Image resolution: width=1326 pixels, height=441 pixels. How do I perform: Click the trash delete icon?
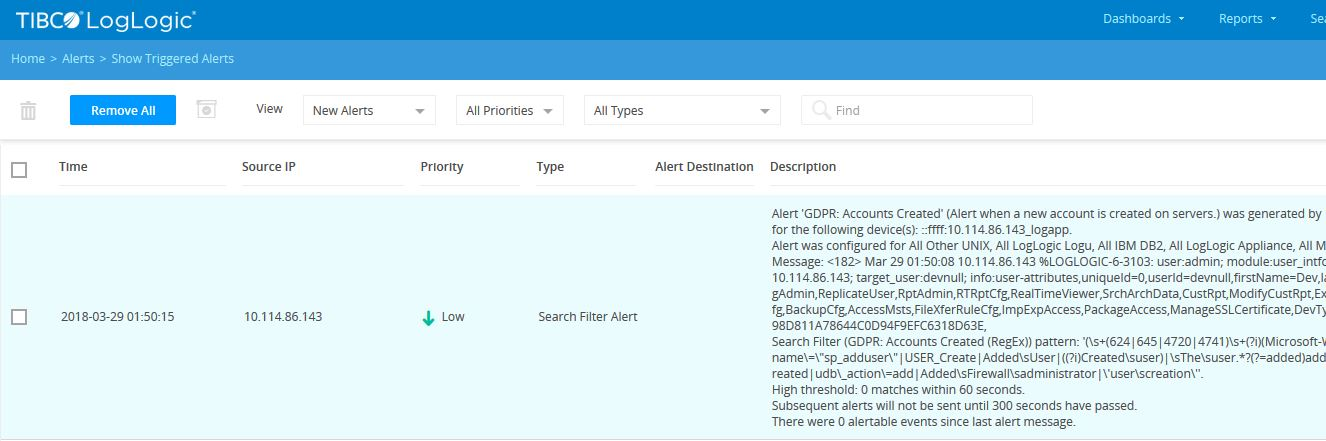pyautogui.click(x=28, y=111)
